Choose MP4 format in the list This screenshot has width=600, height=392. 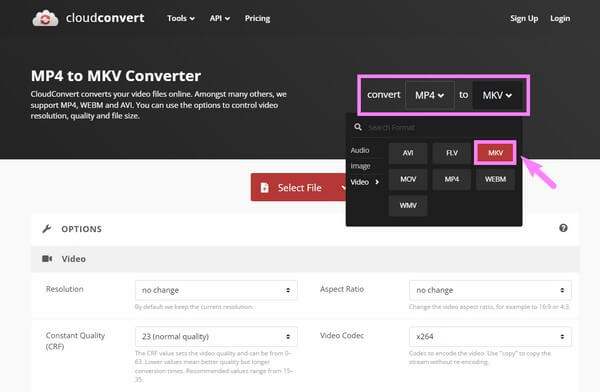[x=452, y=179]
